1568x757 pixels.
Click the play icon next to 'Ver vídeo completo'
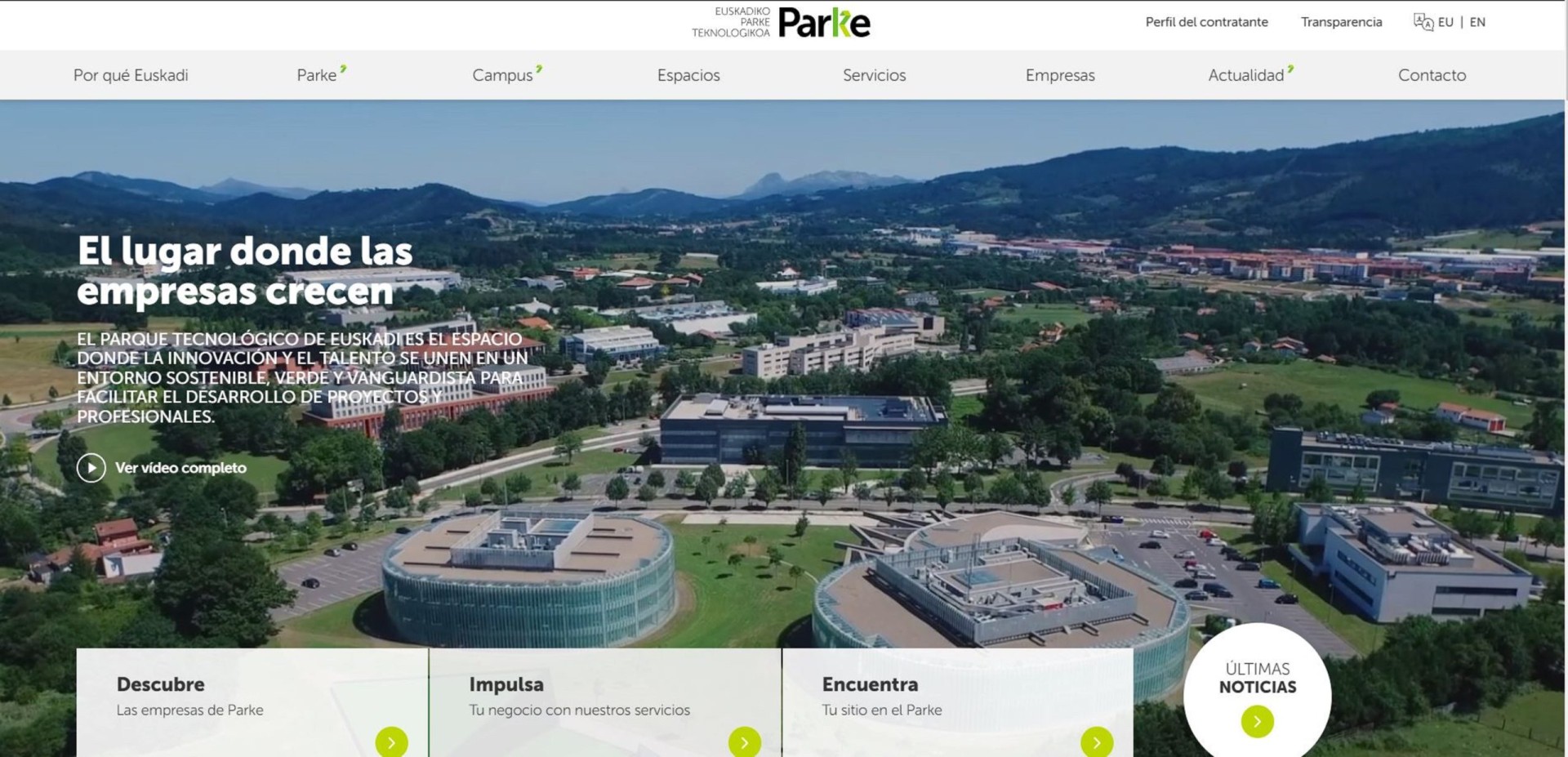[91, 468]
